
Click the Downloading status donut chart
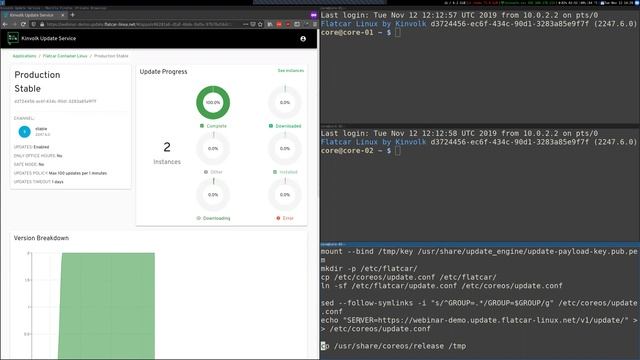click(x=213, y=195)
